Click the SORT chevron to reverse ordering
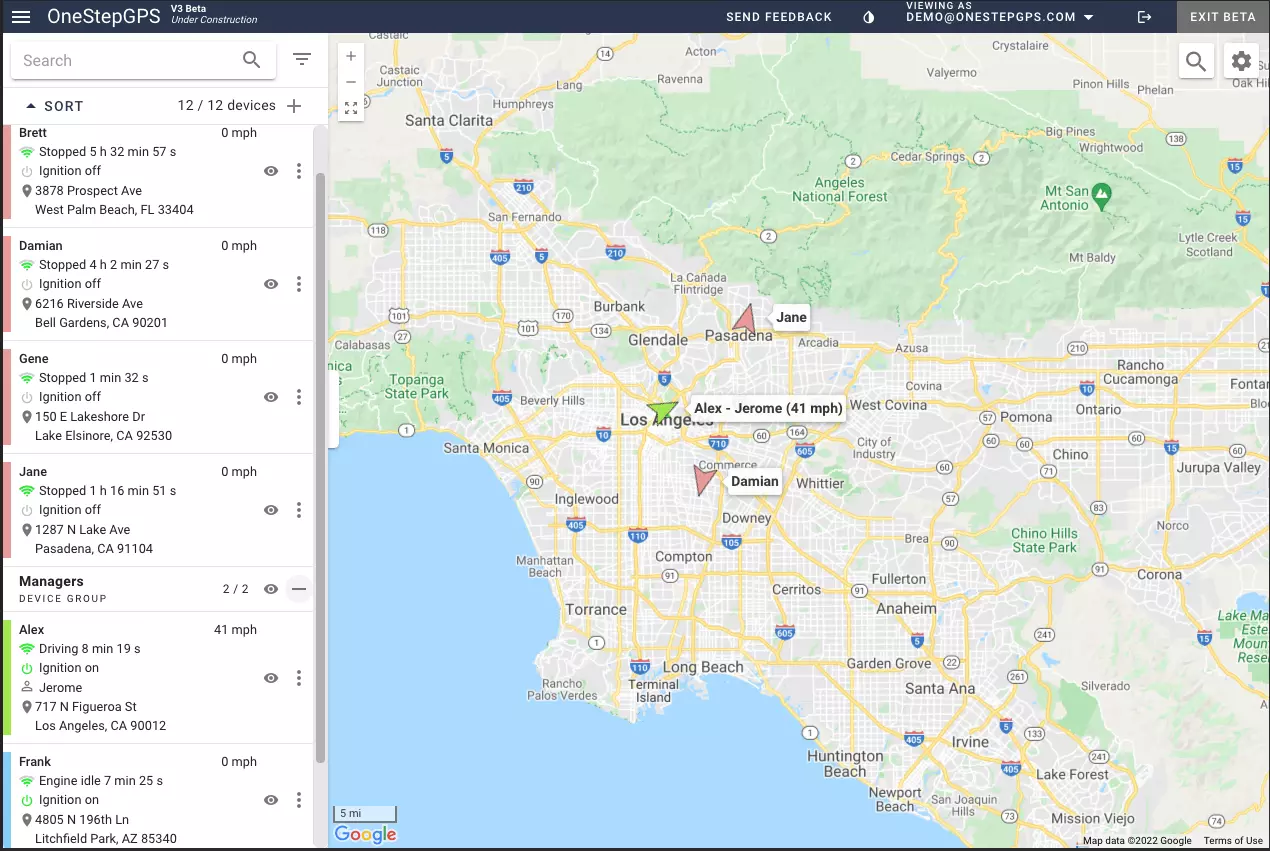The height and width of the screenshot is (851, 1270). 33,105
